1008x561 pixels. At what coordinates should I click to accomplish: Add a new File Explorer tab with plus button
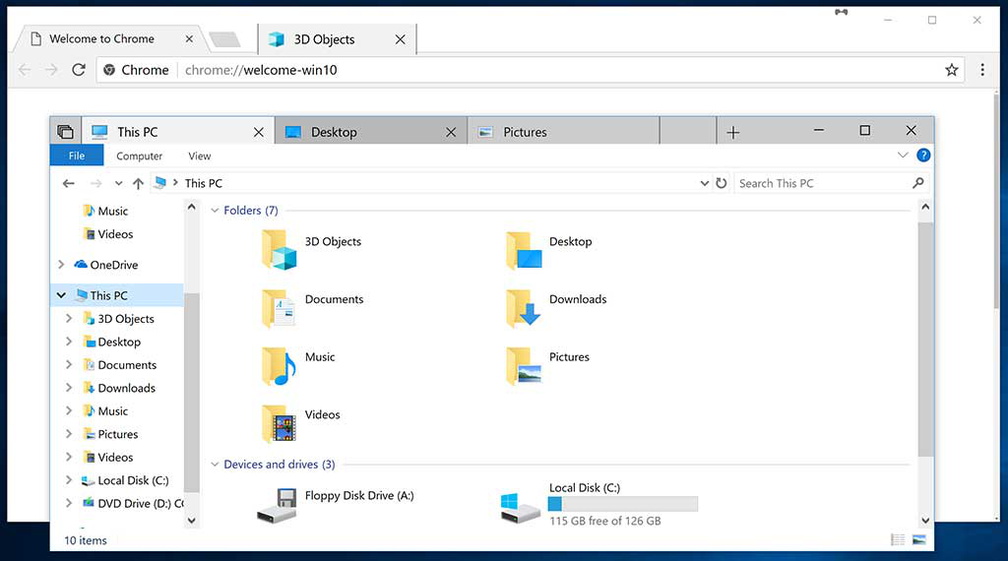coord(733,132)
